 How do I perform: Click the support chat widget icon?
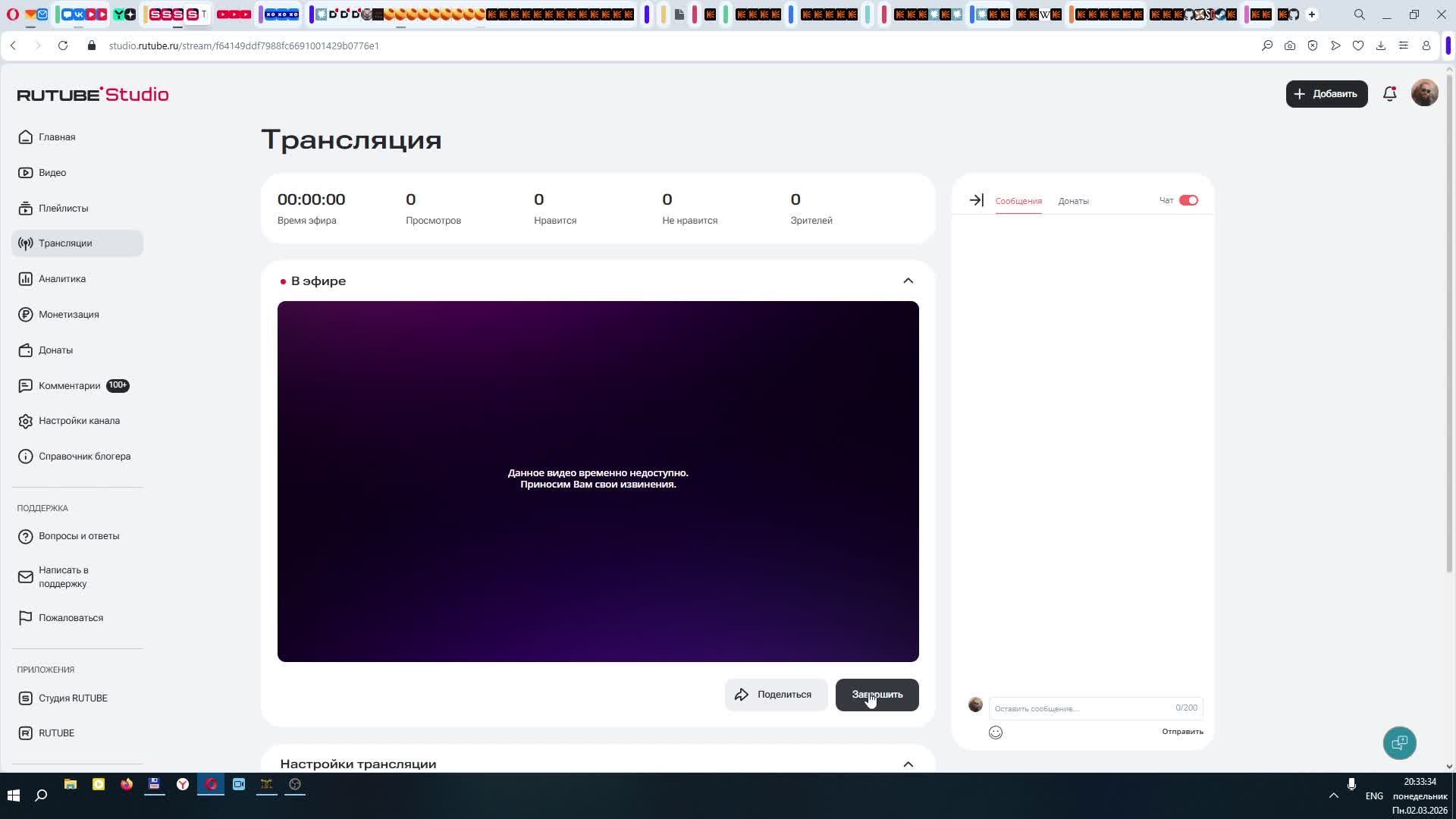pos(1399,743)
